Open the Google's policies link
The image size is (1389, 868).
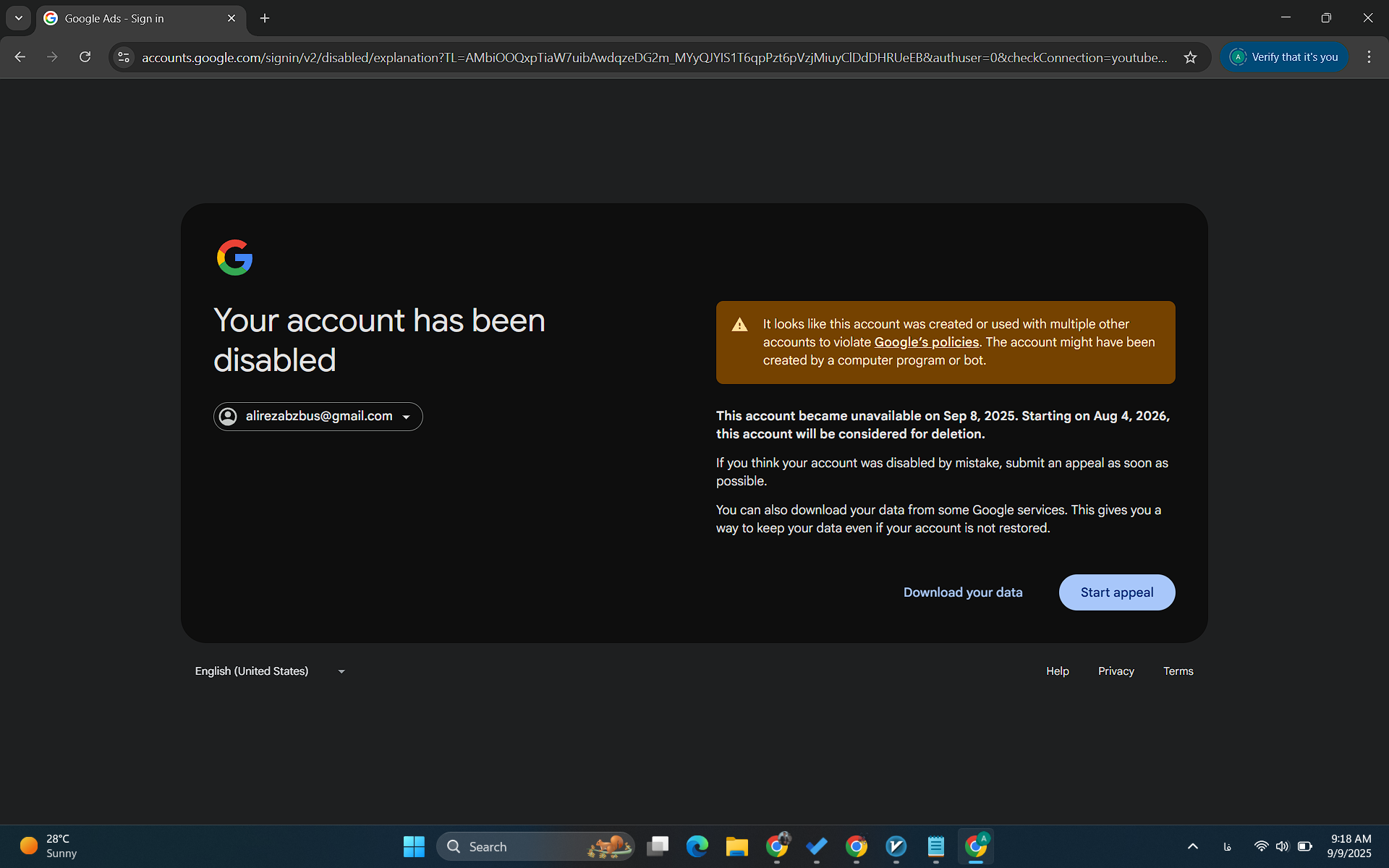click(926, 342)
